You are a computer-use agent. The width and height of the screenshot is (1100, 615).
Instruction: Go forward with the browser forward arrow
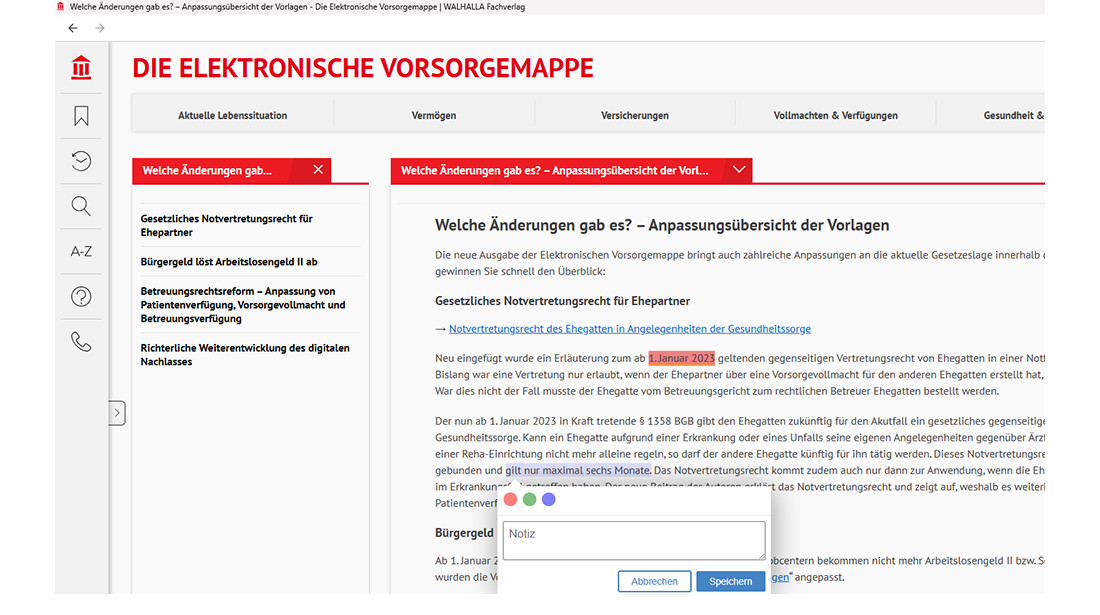point(100,28)
